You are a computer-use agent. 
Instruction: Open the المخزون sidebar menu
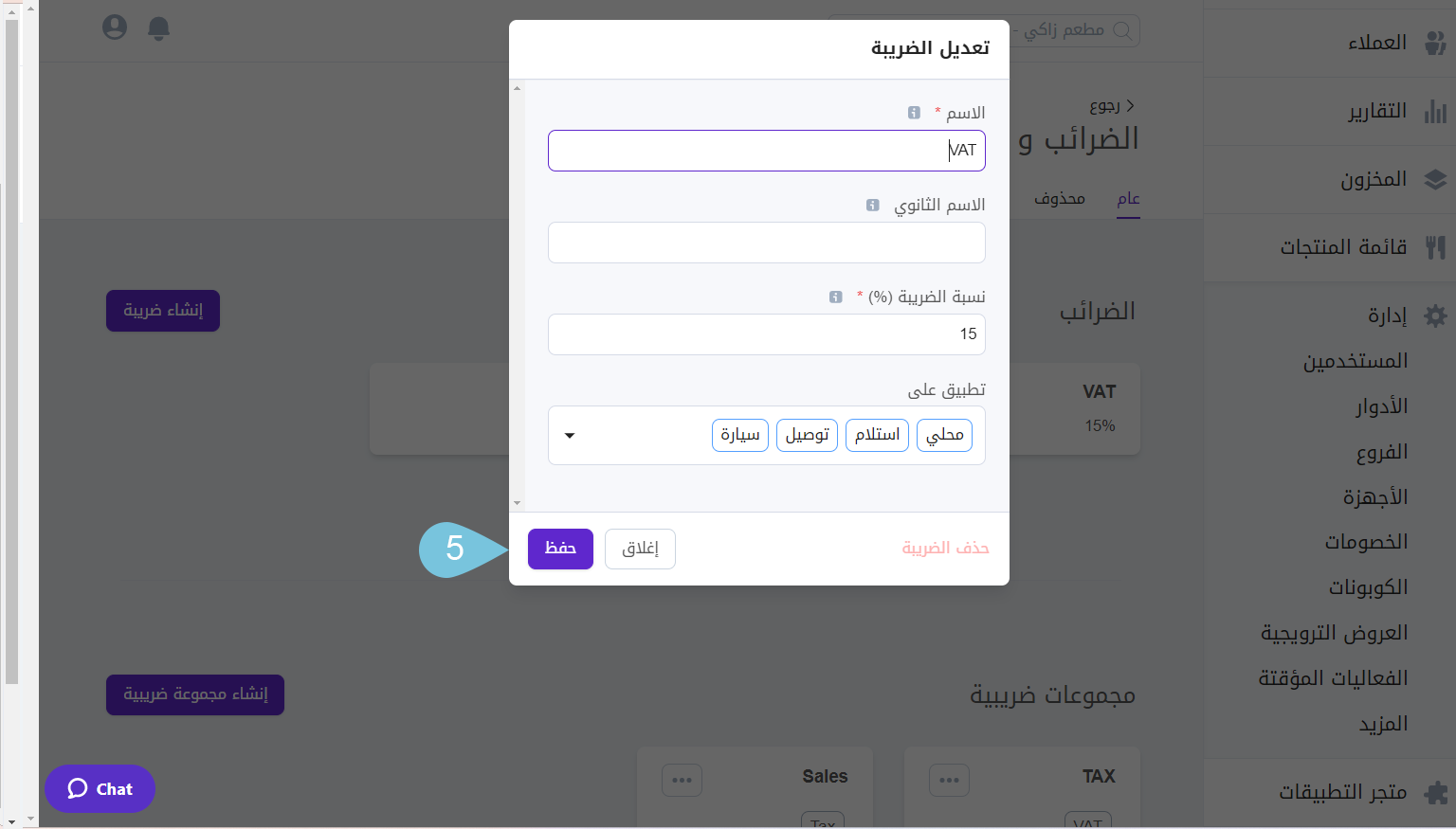coord(1374,179)
